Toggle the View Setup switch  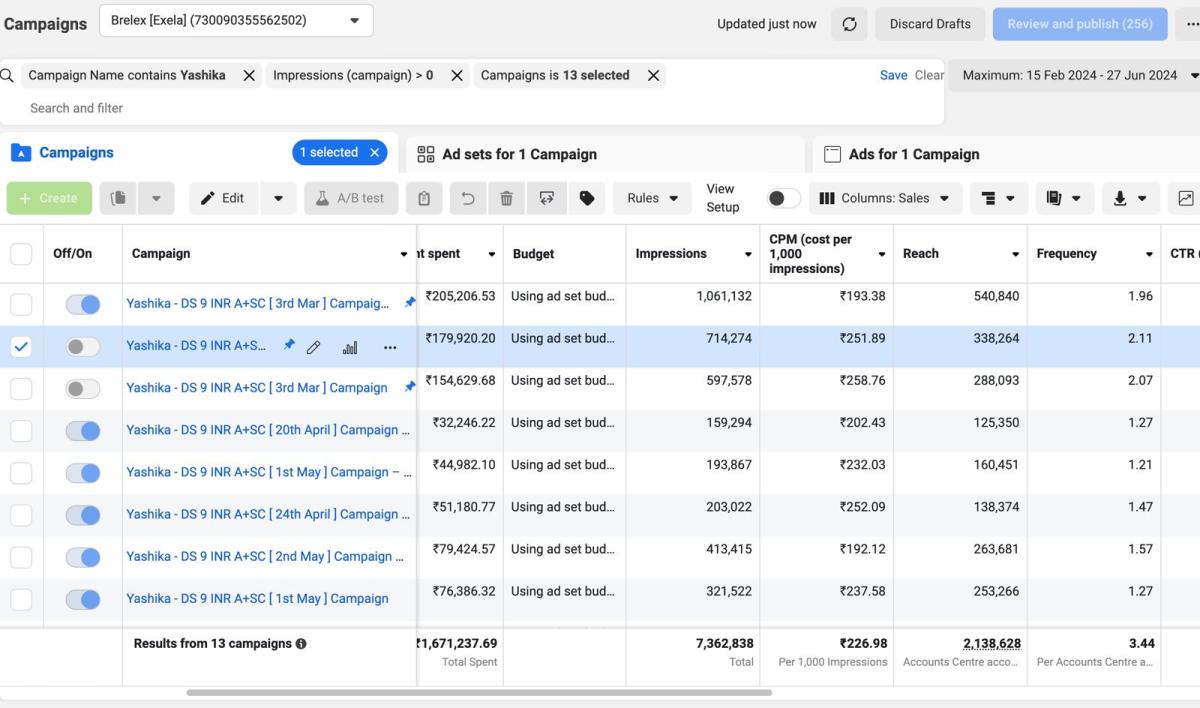pos(783,198)
